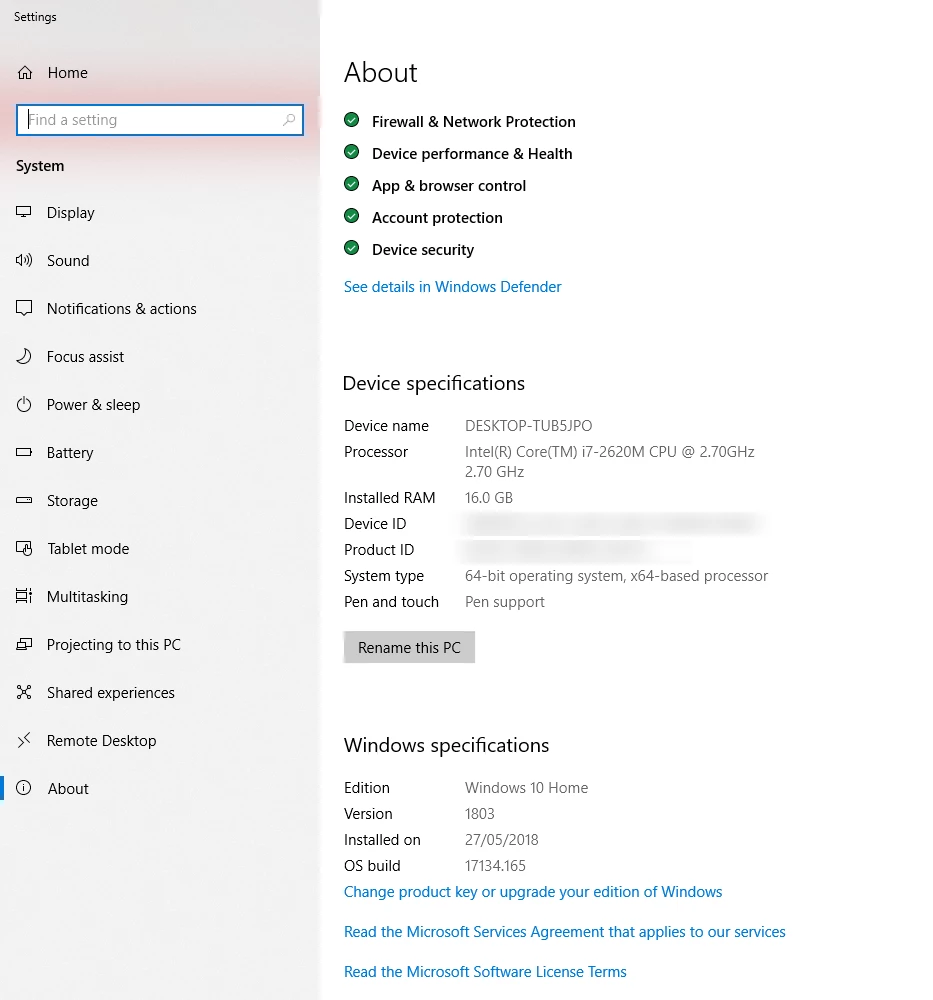The height and width of the screenshot is (1000, 933).
Task: Click green check beside Firewall & Network Protection
Action: [351, 120]
